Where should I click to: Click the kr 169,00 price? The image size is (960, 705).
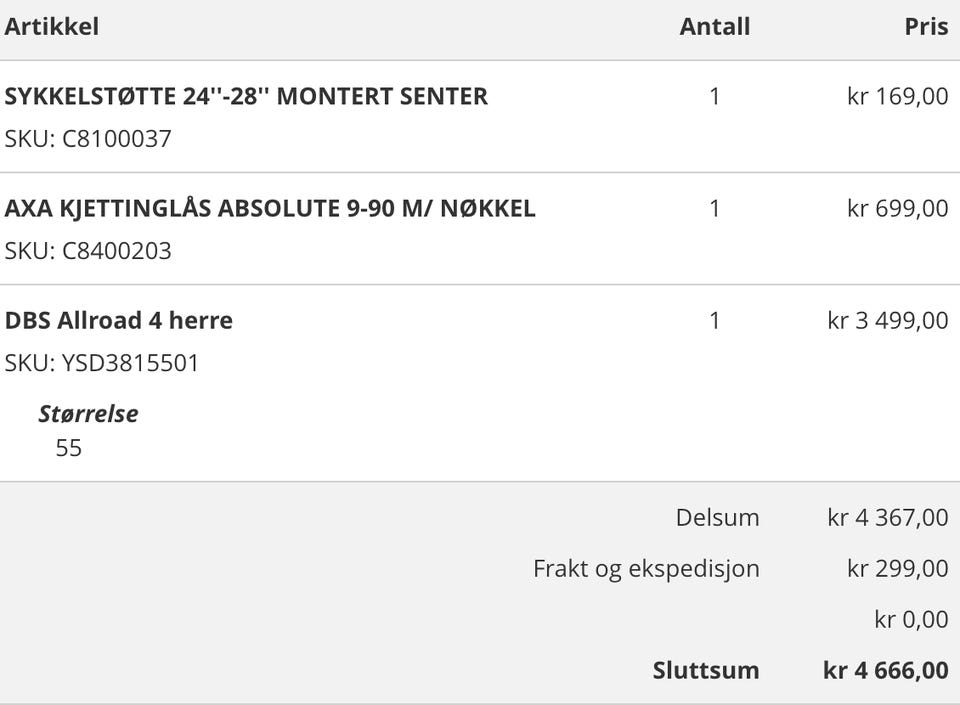[x=898, y=96]
